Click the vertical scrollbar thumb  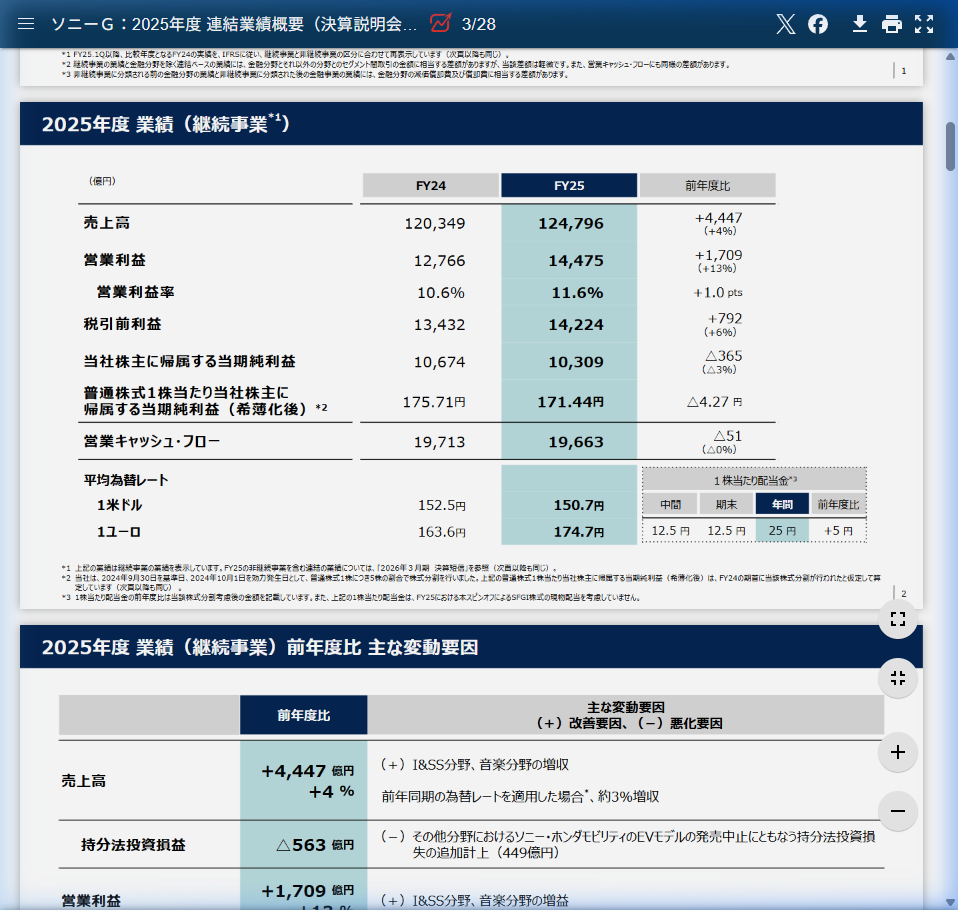(950, 147)
